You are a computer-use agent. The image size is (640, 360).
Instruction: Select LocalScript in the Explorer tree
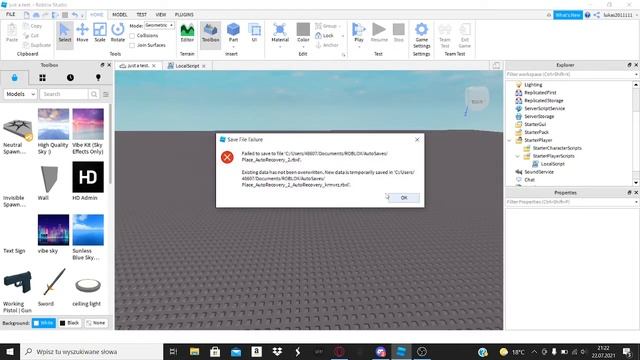552,164
